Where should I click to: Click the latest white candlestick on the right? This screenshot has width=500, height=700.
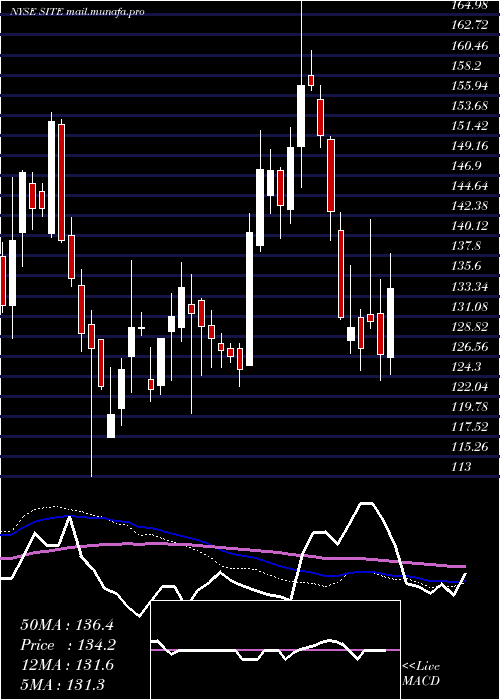coord(391,323)
